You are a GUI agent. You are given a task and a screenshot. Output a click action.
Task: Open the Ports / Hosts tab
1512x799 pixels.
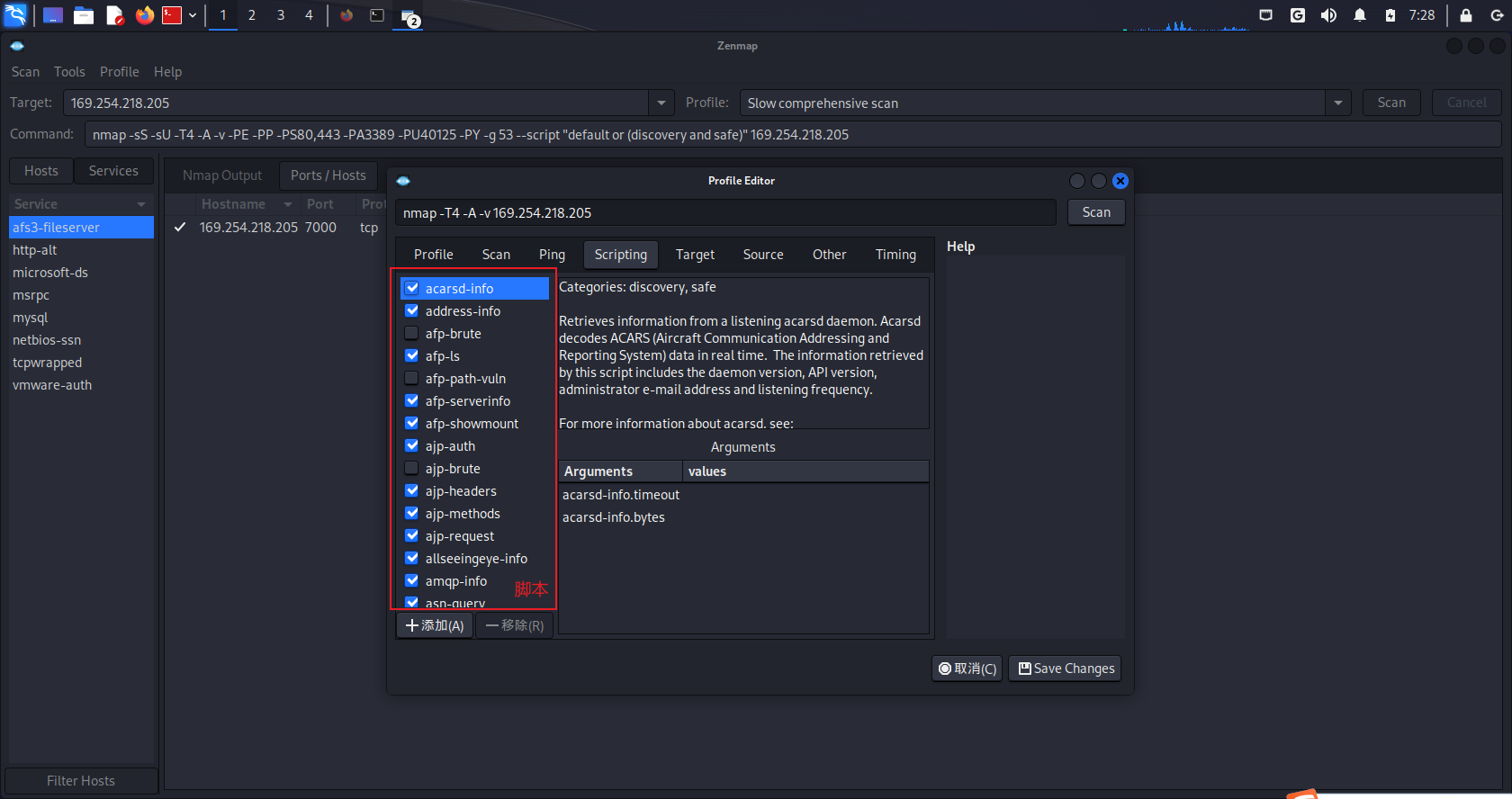click(328, 175)
